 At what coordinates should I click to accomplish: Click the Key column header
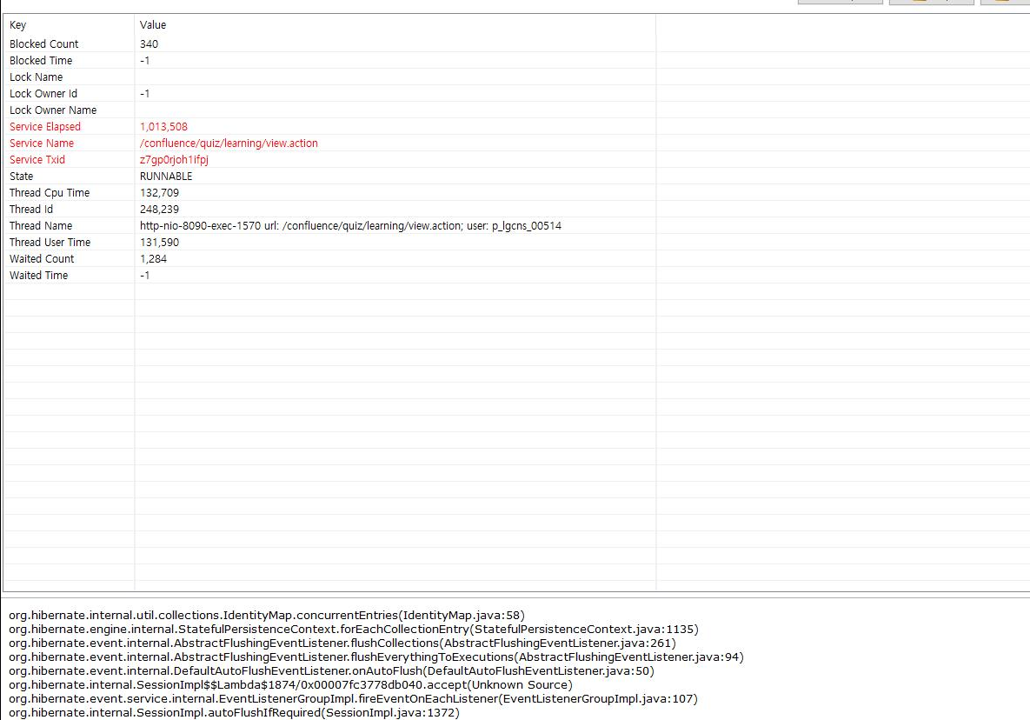tap(18, 25)
